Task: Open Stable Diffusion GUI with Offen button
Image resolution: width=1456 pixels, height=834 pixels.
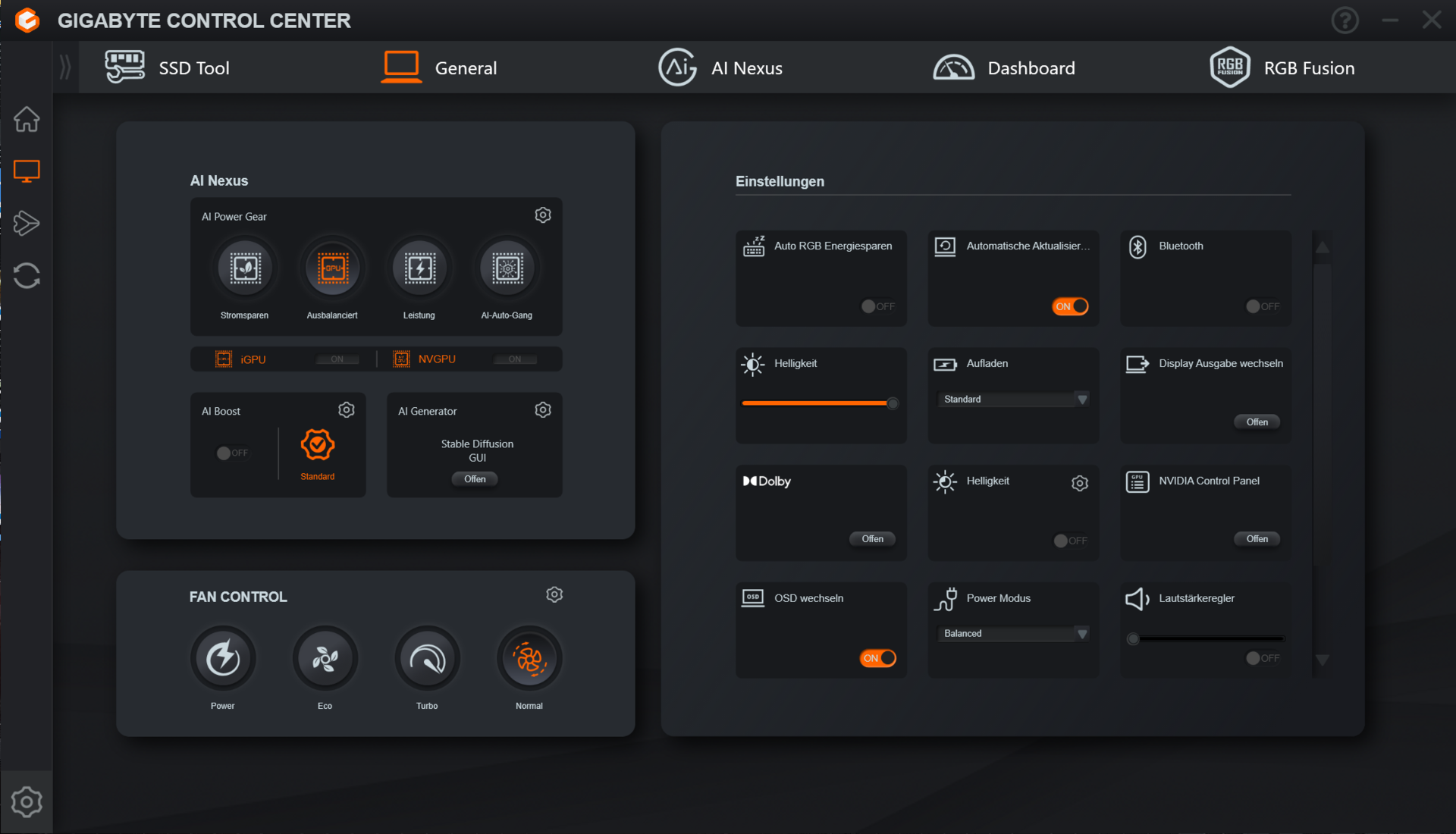Action: coord(475,479)
